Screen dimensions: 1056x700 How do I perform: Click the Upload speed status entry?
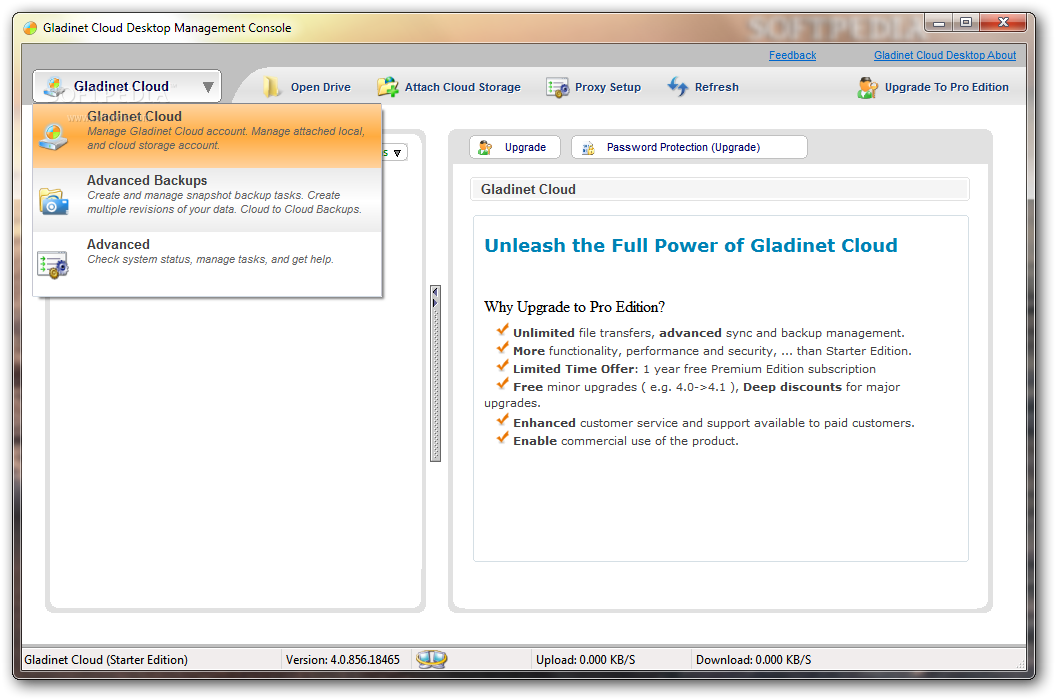(x=585, y=660)
